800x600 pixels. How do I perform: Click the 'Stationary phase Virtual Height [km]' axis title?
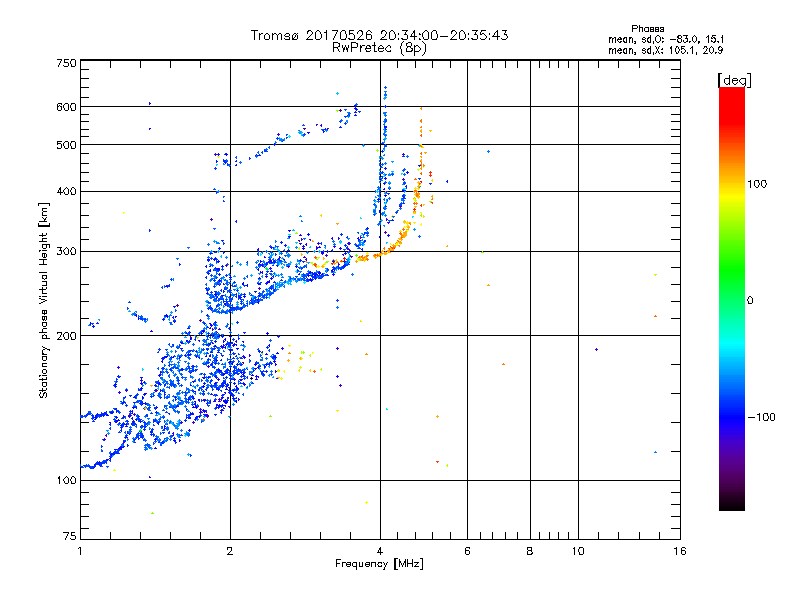click(44, 301)
